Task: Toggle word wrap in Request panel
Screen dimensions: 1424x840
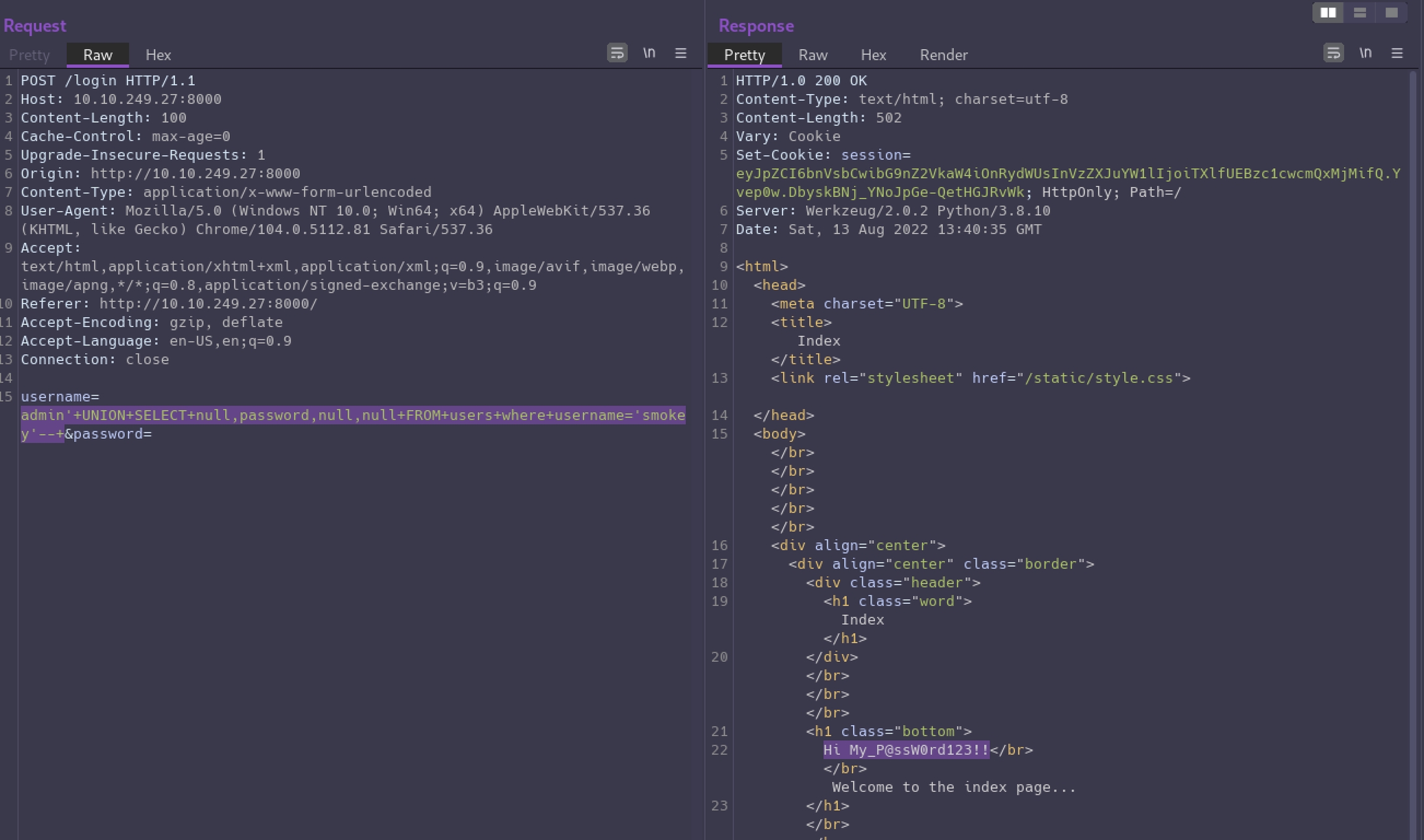Action: [617, 53]
